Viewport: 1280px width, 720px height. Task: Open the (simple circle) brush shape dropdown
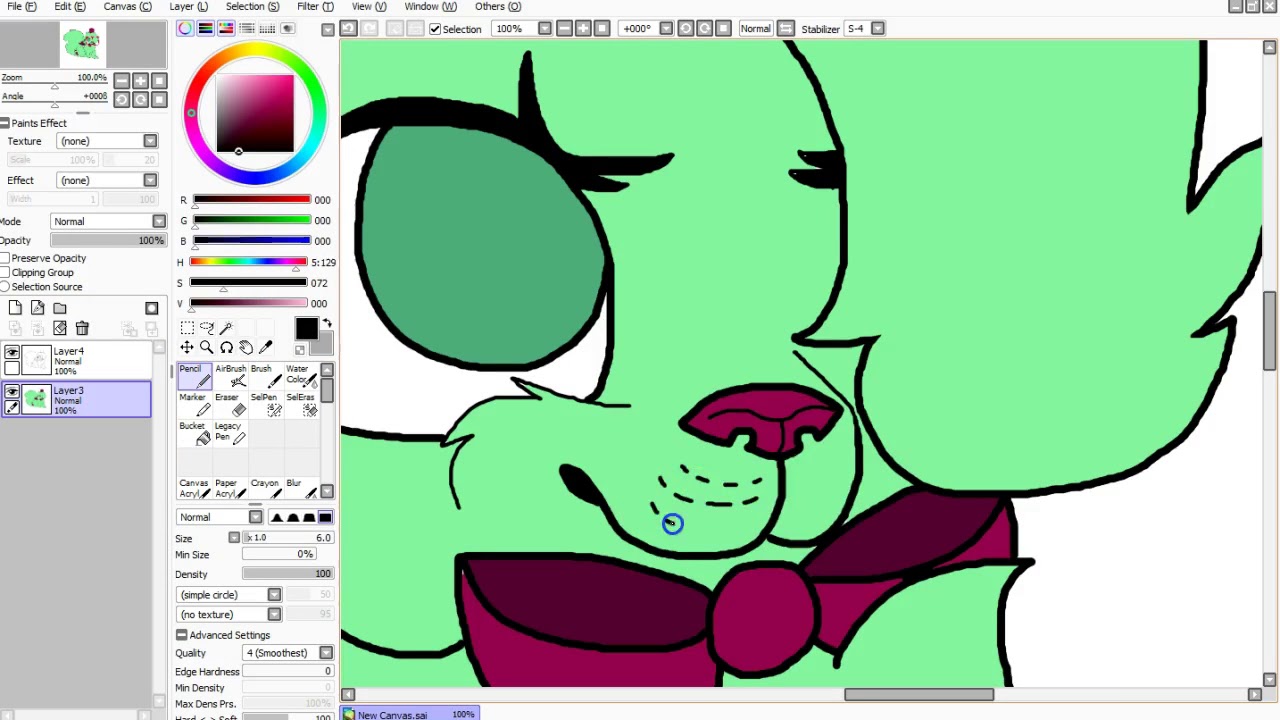click(x=274, y=595)
